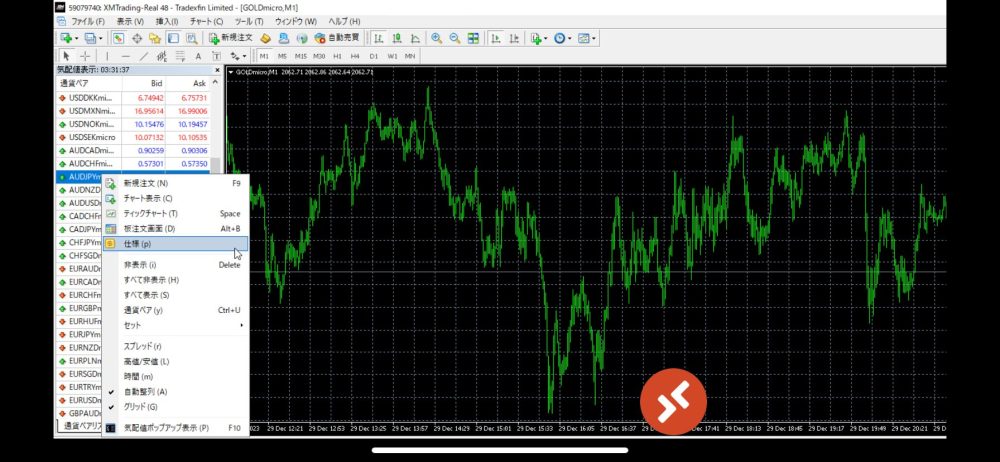
Task: Open MetaEditor yellow book icon
Action: tap(266, 38)
